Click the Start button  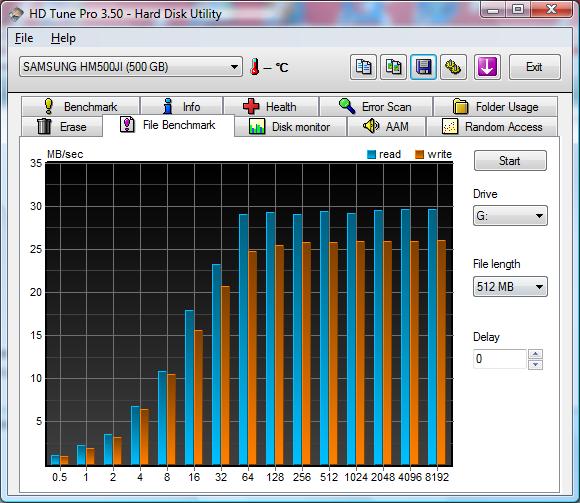tap(510, 161)
